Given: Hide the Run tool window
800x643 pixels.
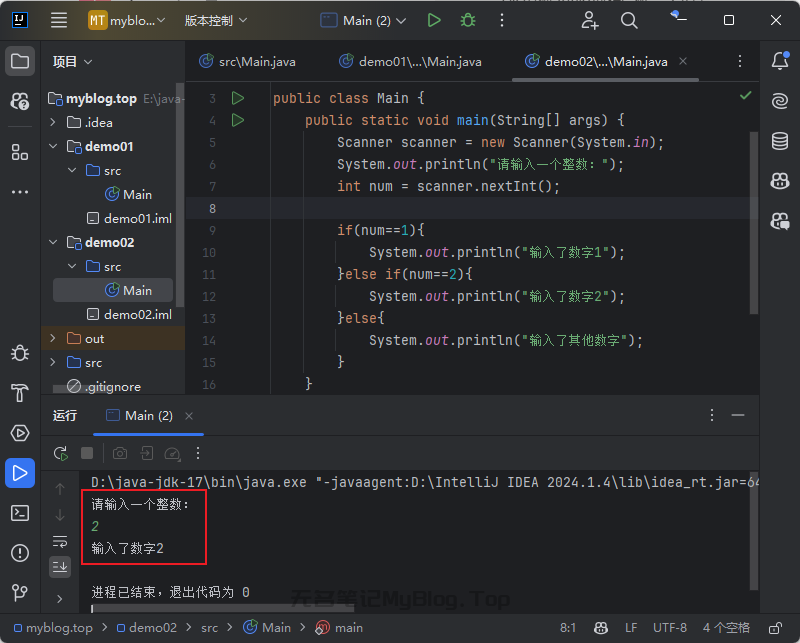Looking at the screenshot, I should 738,415.
